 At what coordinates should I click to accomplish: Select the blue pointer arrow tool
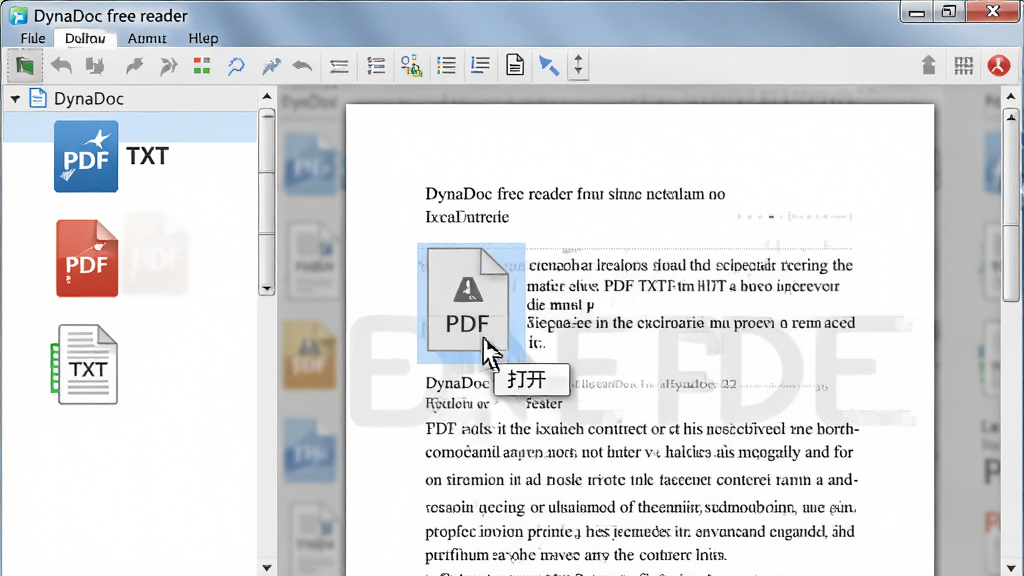click(x=549, y=65)
